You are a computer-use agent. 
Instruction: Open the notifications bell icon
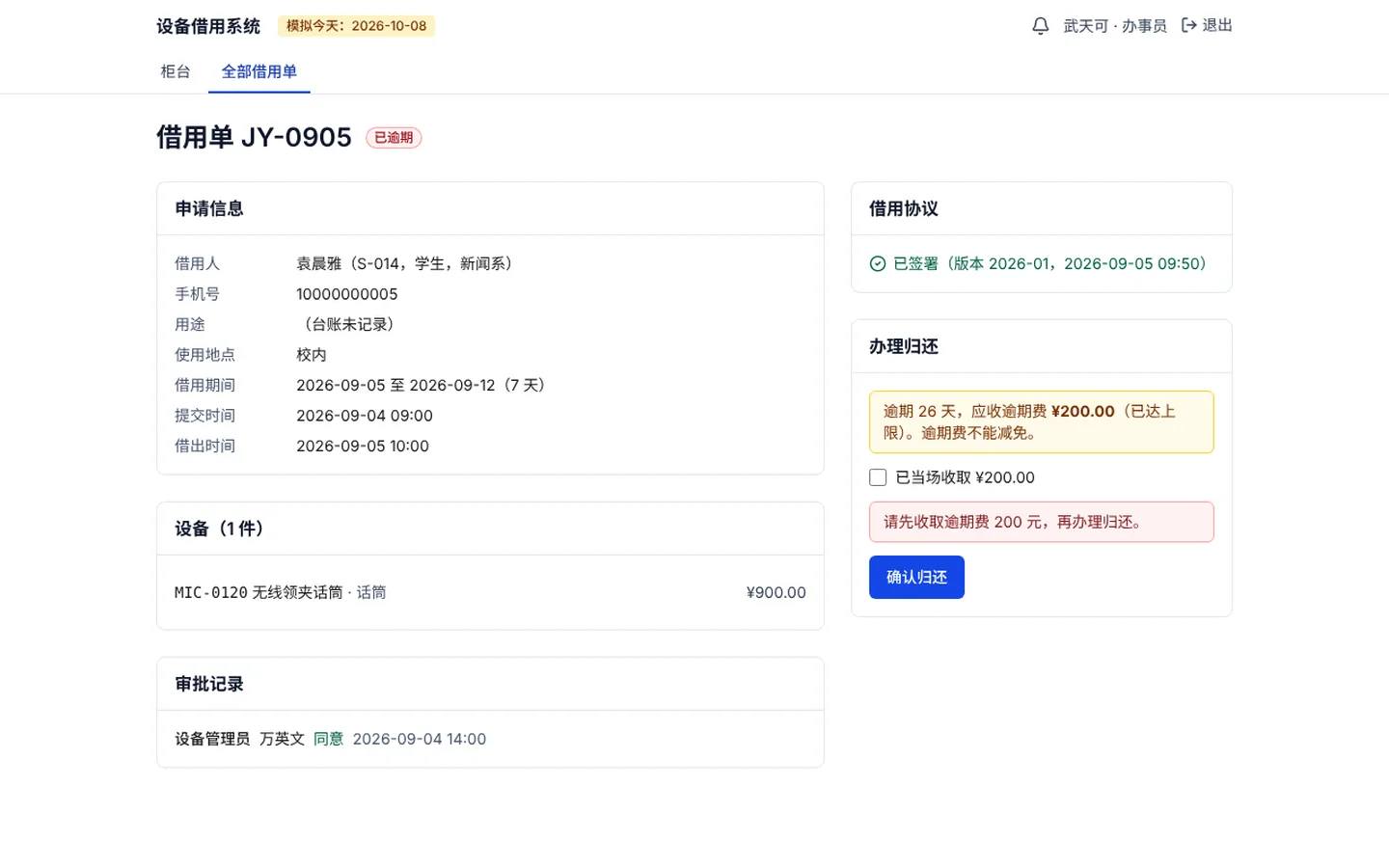point(1040,26)
